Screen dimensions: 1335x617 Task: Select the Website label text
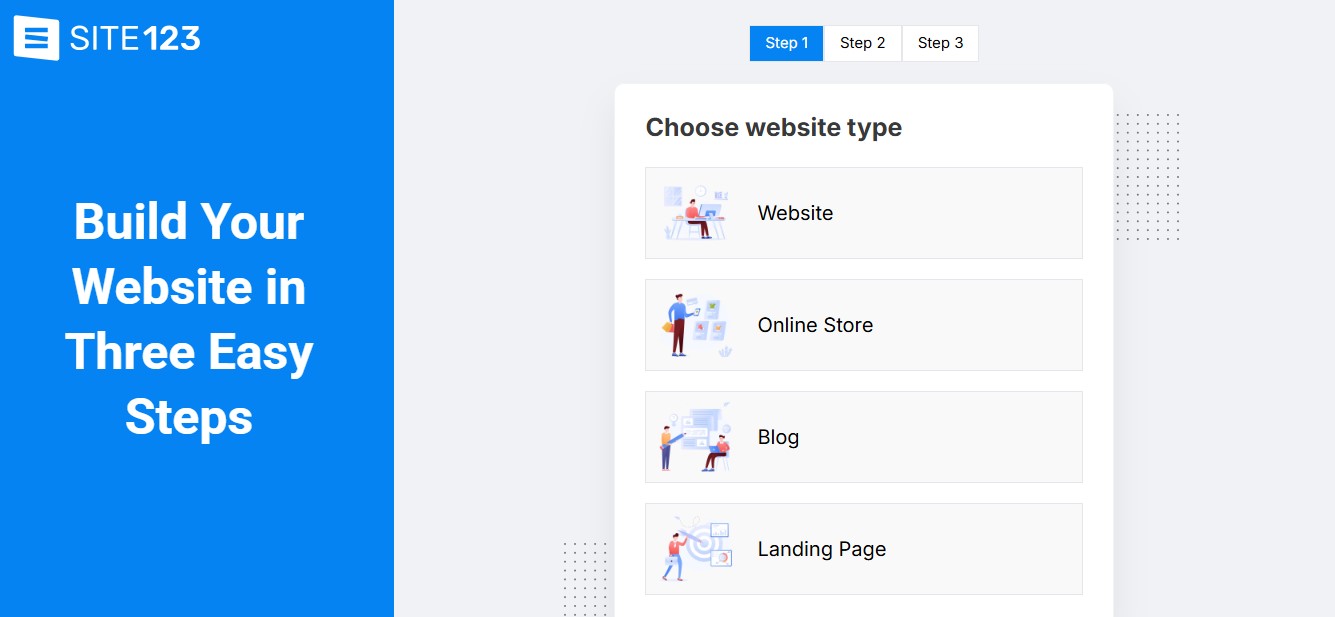pos(795,213)
